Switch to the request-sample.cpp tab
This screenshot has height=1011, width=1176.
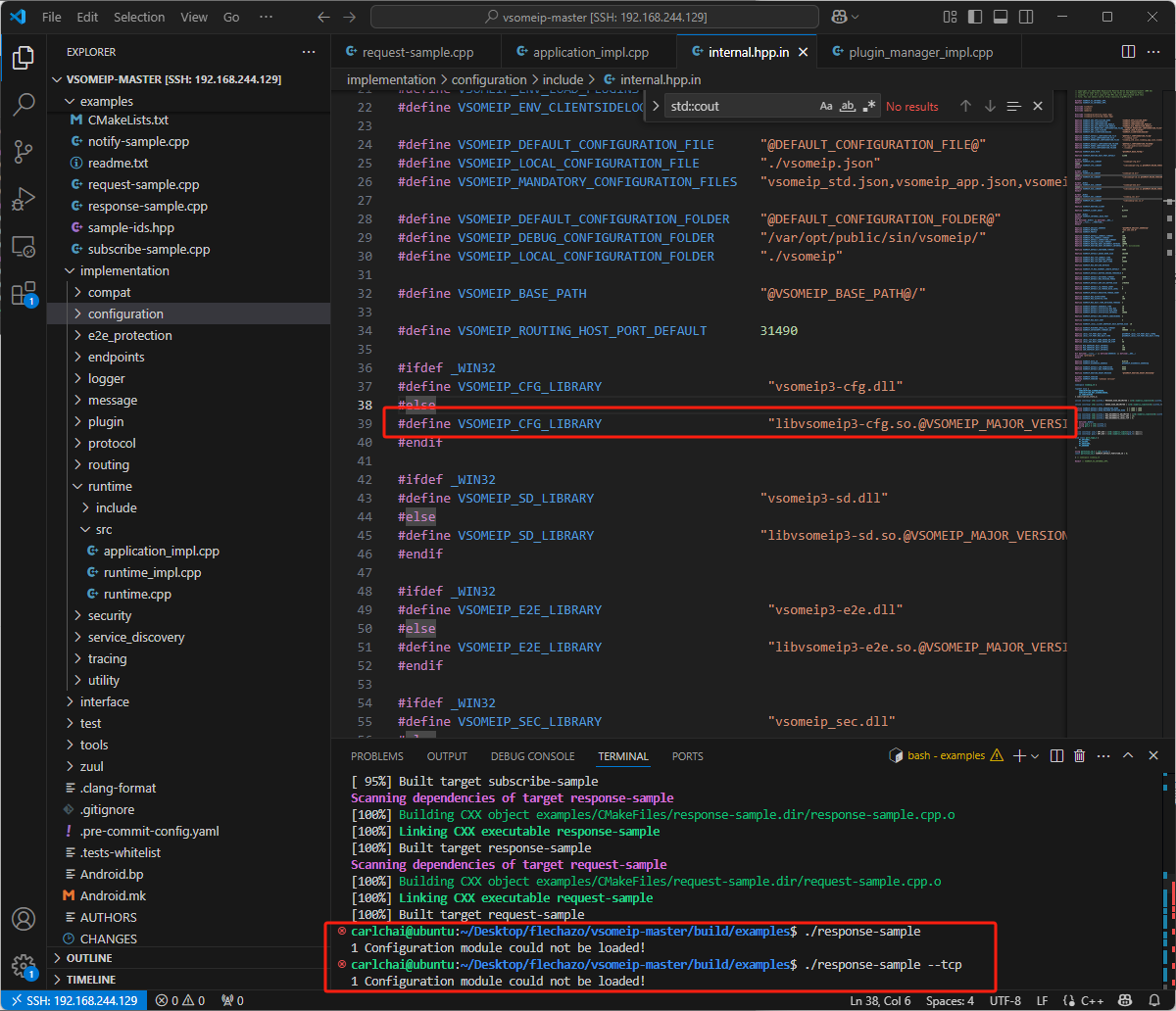[x=416, y=52]
